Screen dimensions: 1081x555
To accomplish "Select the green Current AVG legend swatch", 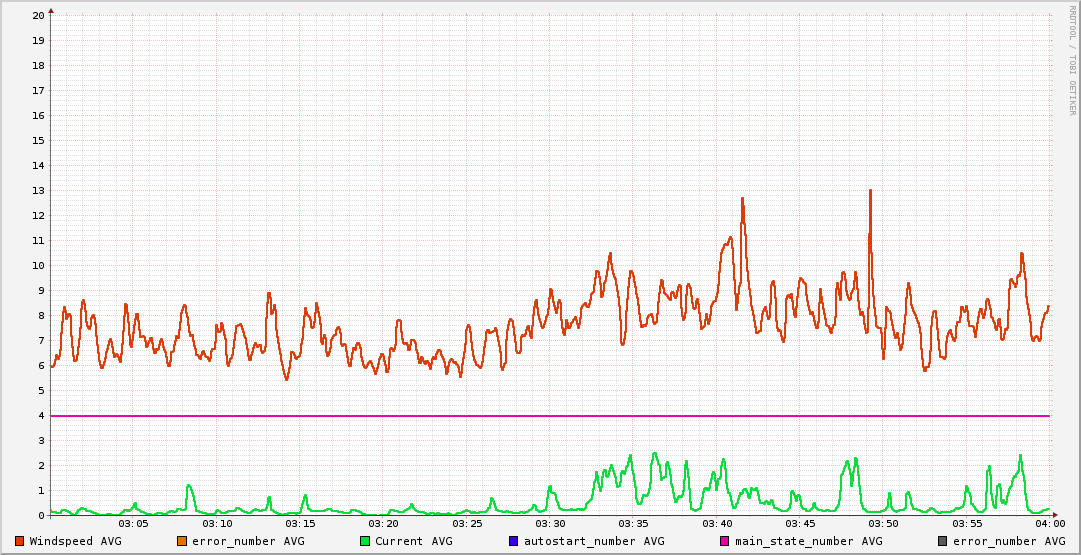I will tap(365, 541).
